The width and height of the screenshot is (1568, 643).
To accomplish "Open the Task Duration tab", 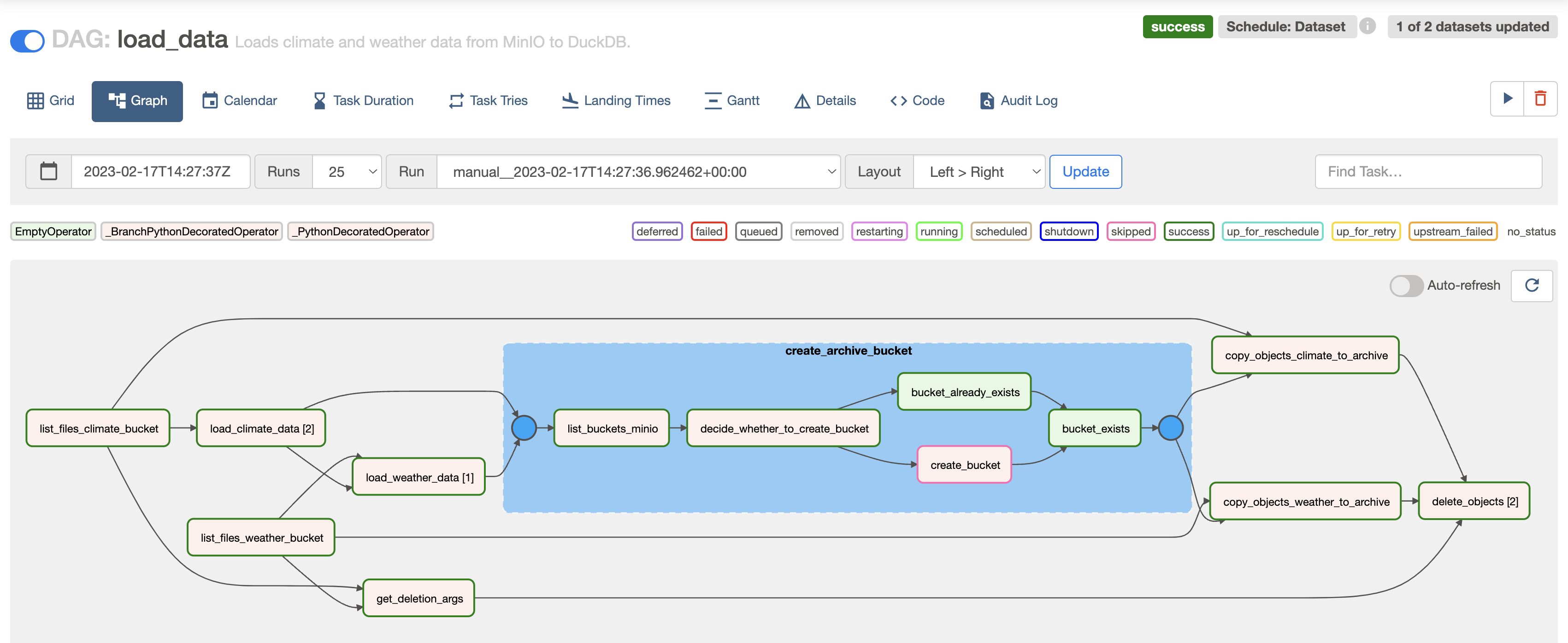I will 363,100.
